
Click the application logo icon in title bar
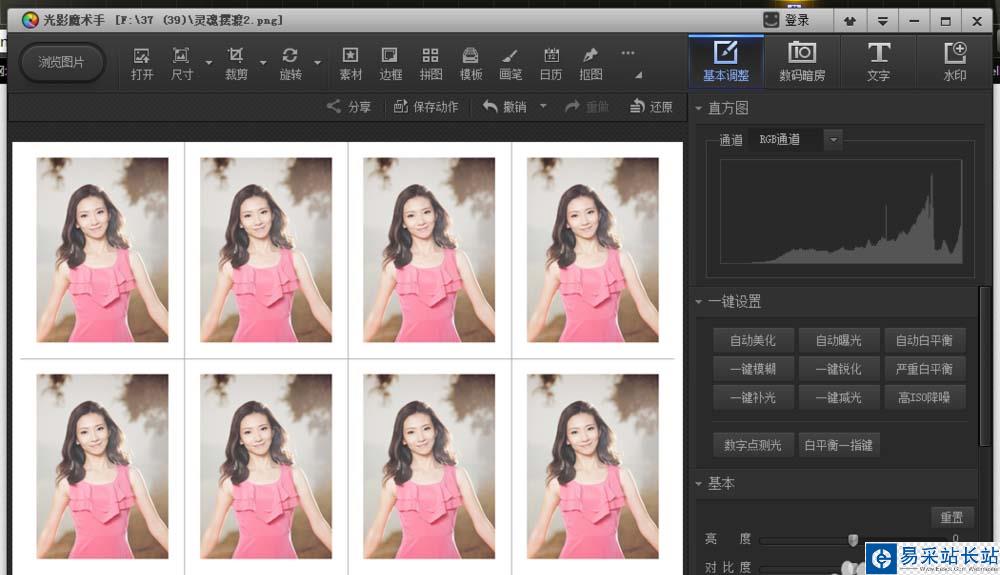point(29,20)
